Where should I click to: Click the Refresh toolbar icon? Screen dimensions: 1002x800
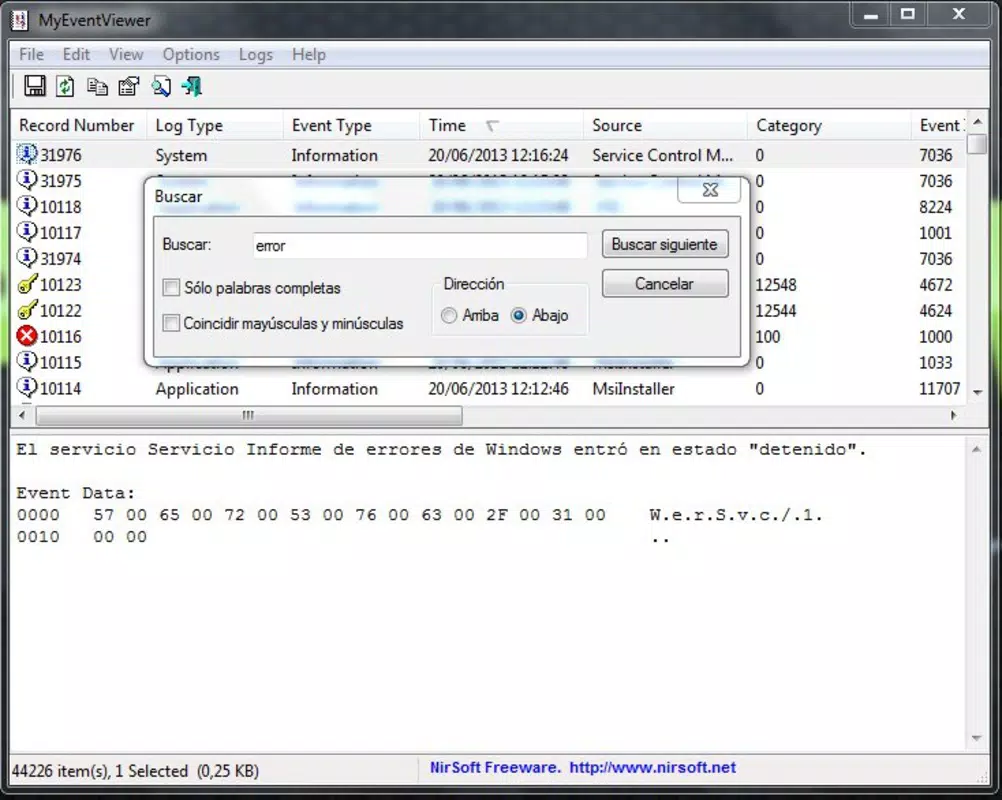click(x=65, y=86)
